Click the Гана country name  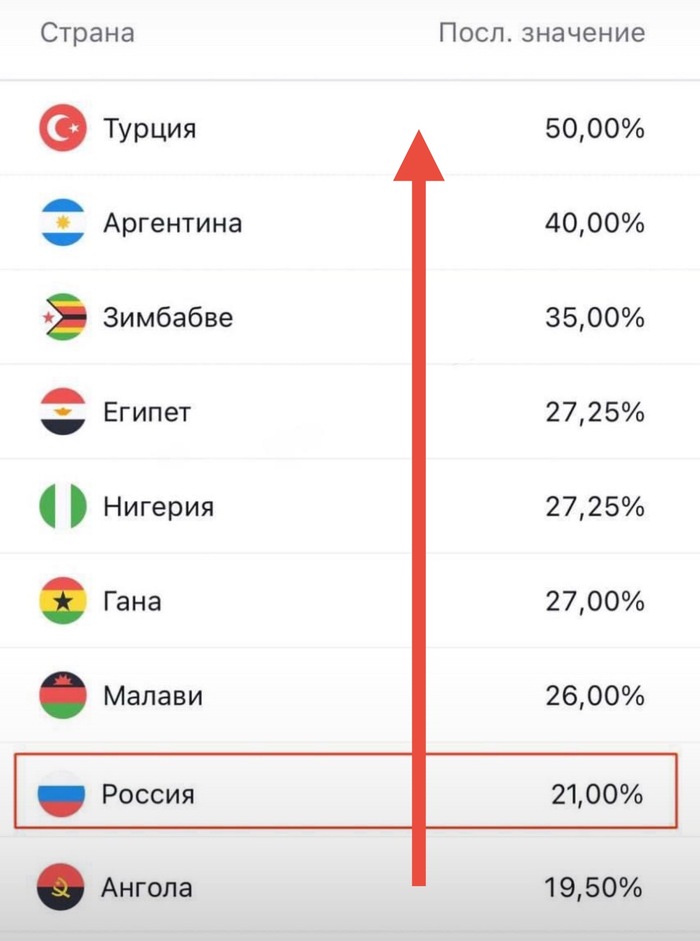coord(132,602)
